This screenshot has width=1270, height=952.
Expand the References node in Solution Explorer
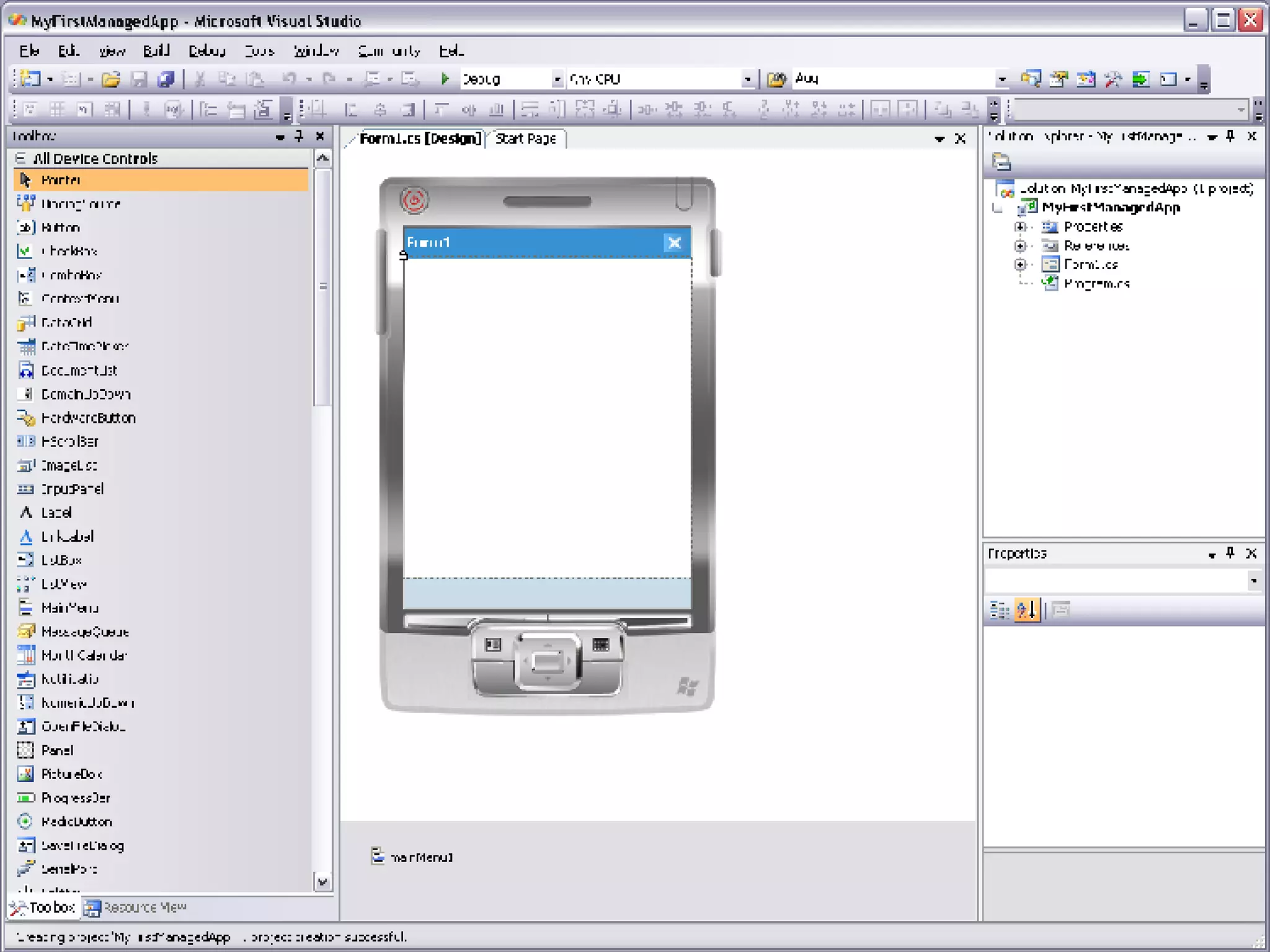pos(1020,245)
